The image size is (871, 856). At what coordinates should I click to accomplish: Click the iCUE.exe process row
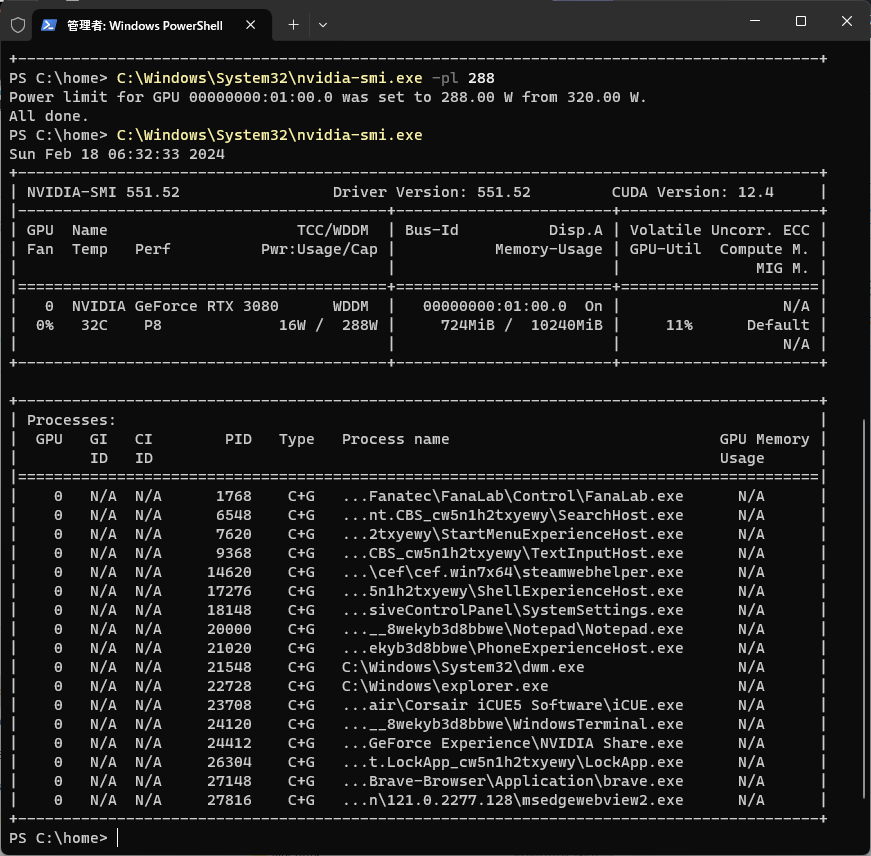(418, 705)
